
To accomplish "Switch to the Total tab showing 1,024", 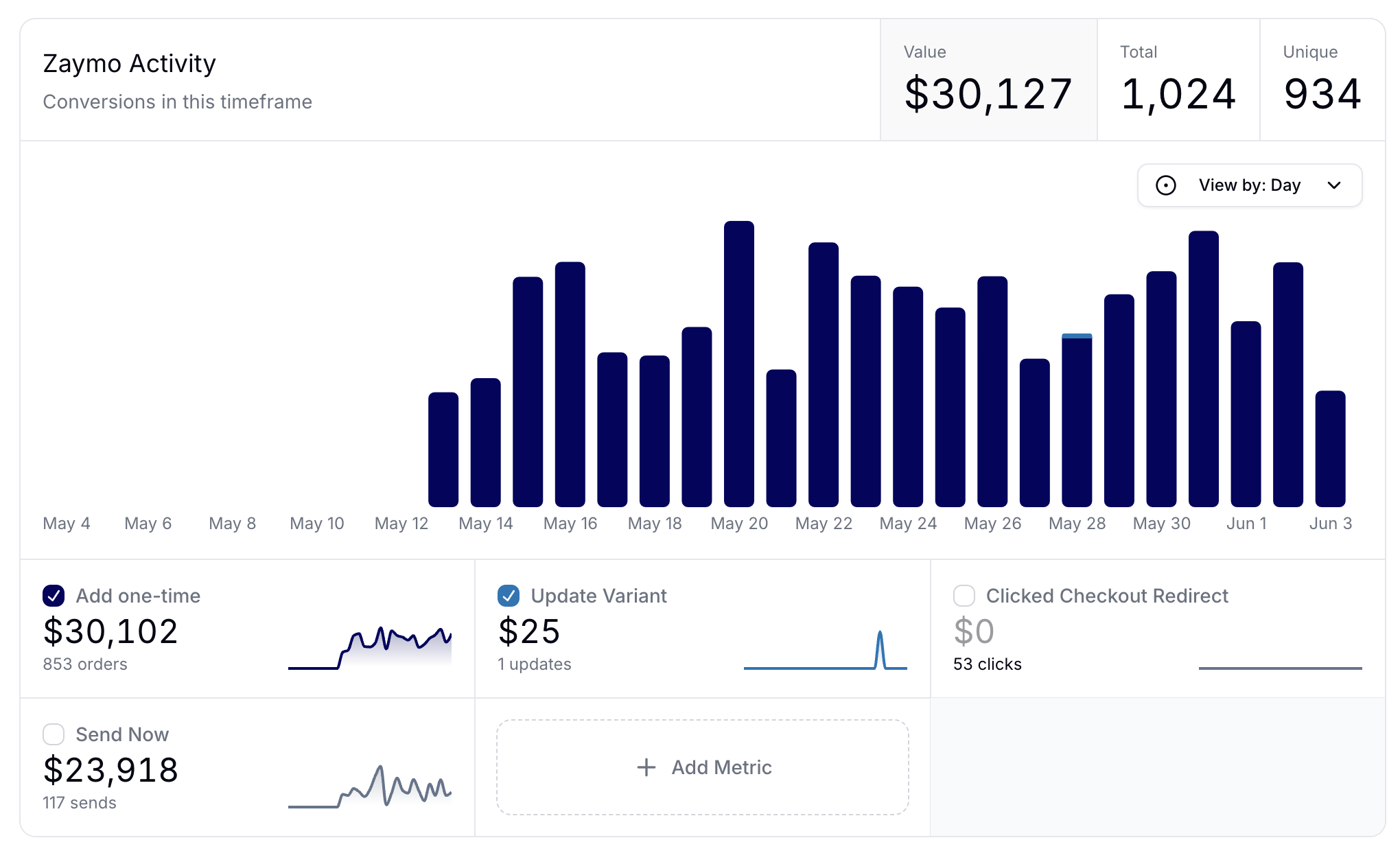I will (1178, 80).
